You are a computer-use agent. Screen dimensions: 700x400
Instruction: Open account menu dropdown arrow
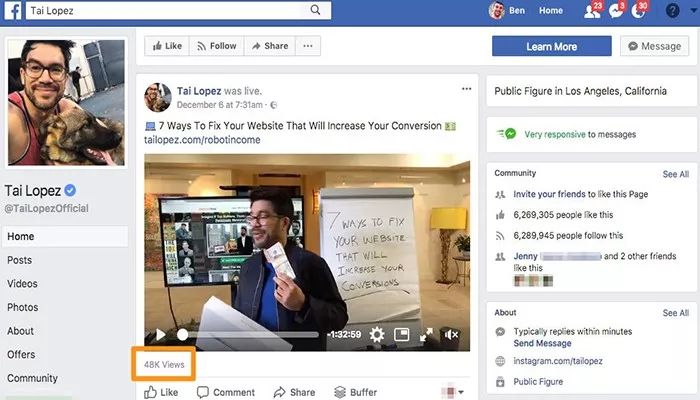click(695, 11)
